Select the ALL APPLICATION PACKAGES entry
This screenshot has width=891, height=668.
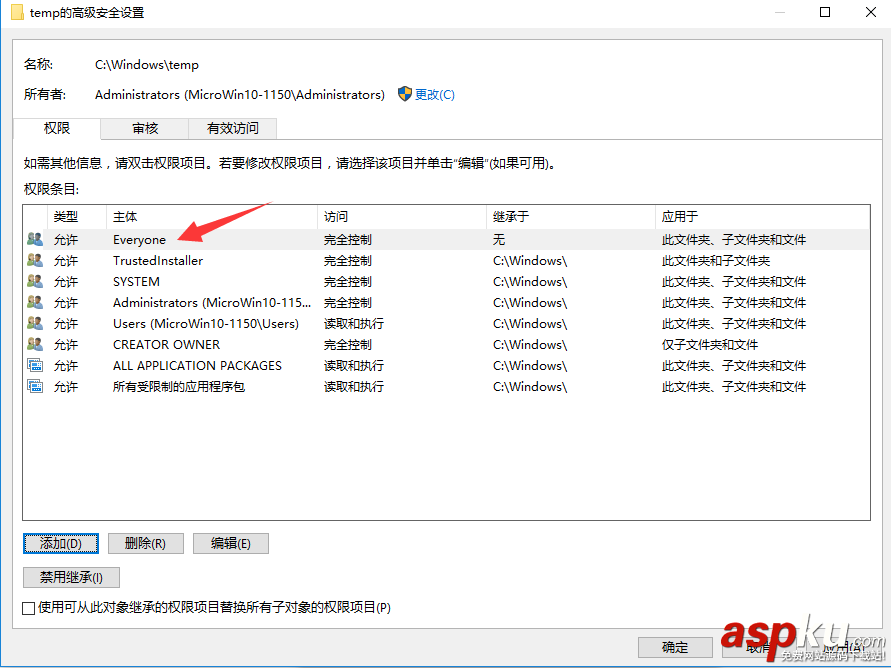tap(447, 365)
